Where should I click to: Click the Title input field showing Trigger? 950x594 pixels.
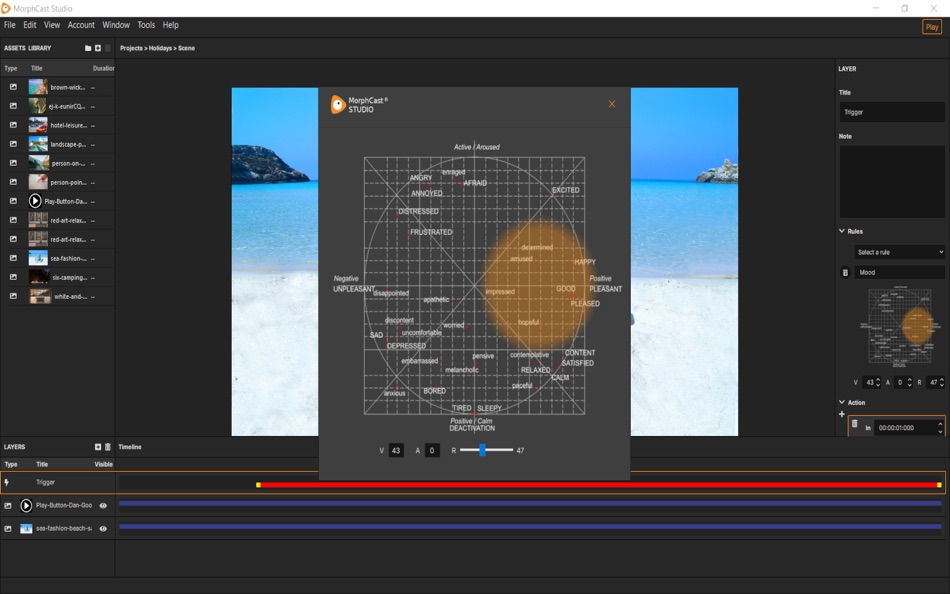890,112
